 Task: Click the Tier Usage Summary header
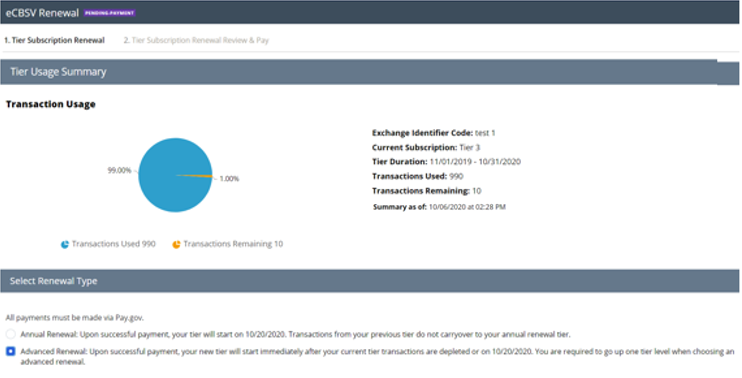(x=370, y=72)
